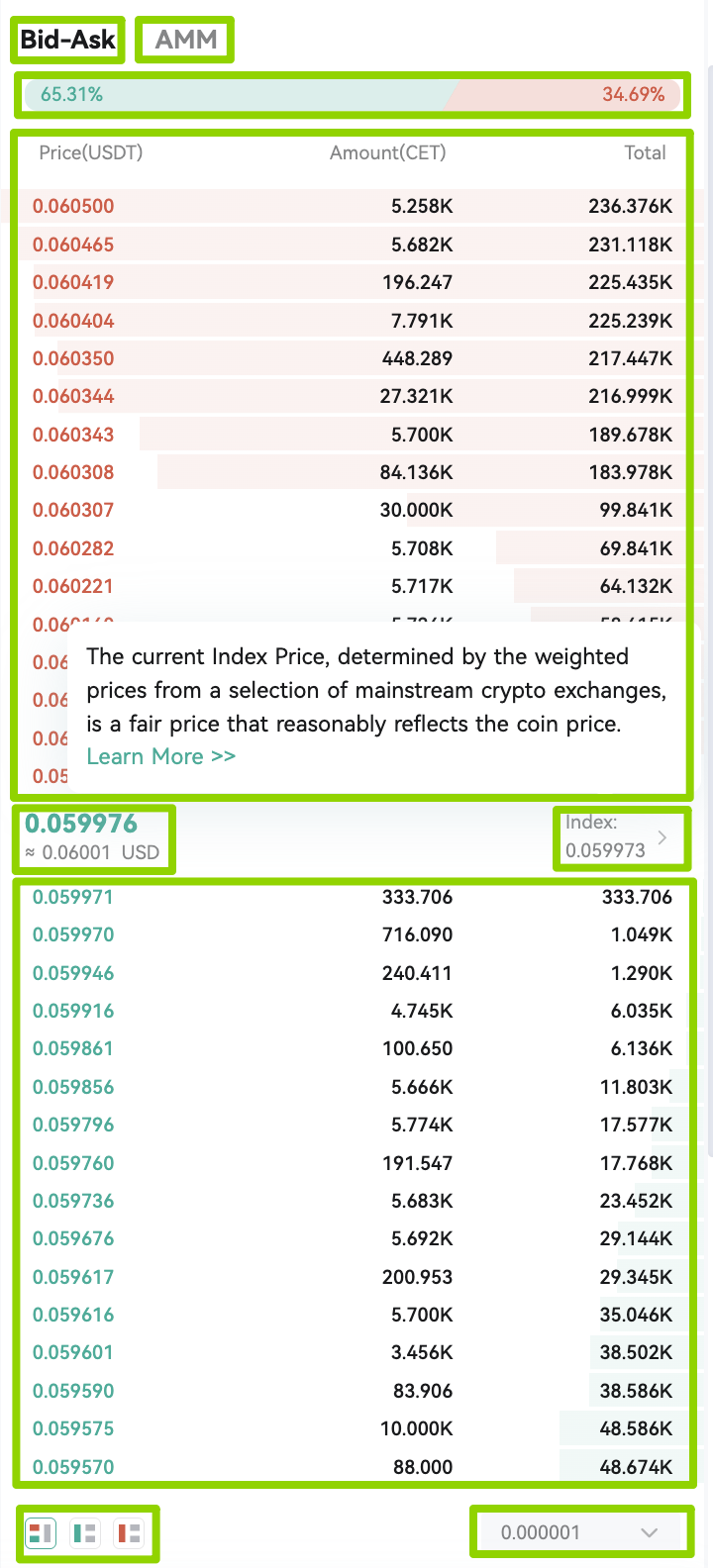Select ask price 0.060465
713x1568 pixels.
point(73,245)
